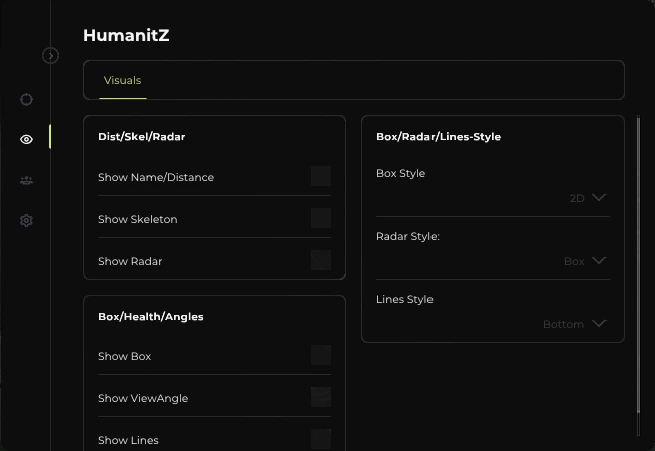Select the eye visuals sidebar icon
Image resolution: width=655 pixels, height=451 pixels.
pyautogui.click(x=26, y=139)
